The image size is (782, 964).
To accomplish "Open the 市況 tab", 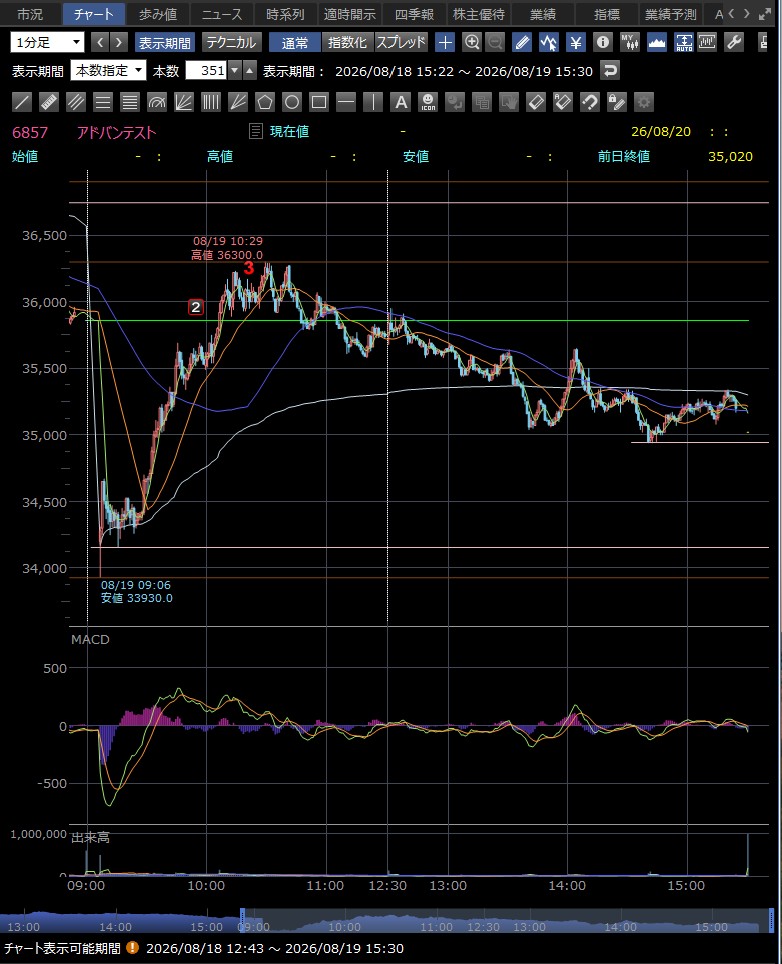I will coord(30,14).
